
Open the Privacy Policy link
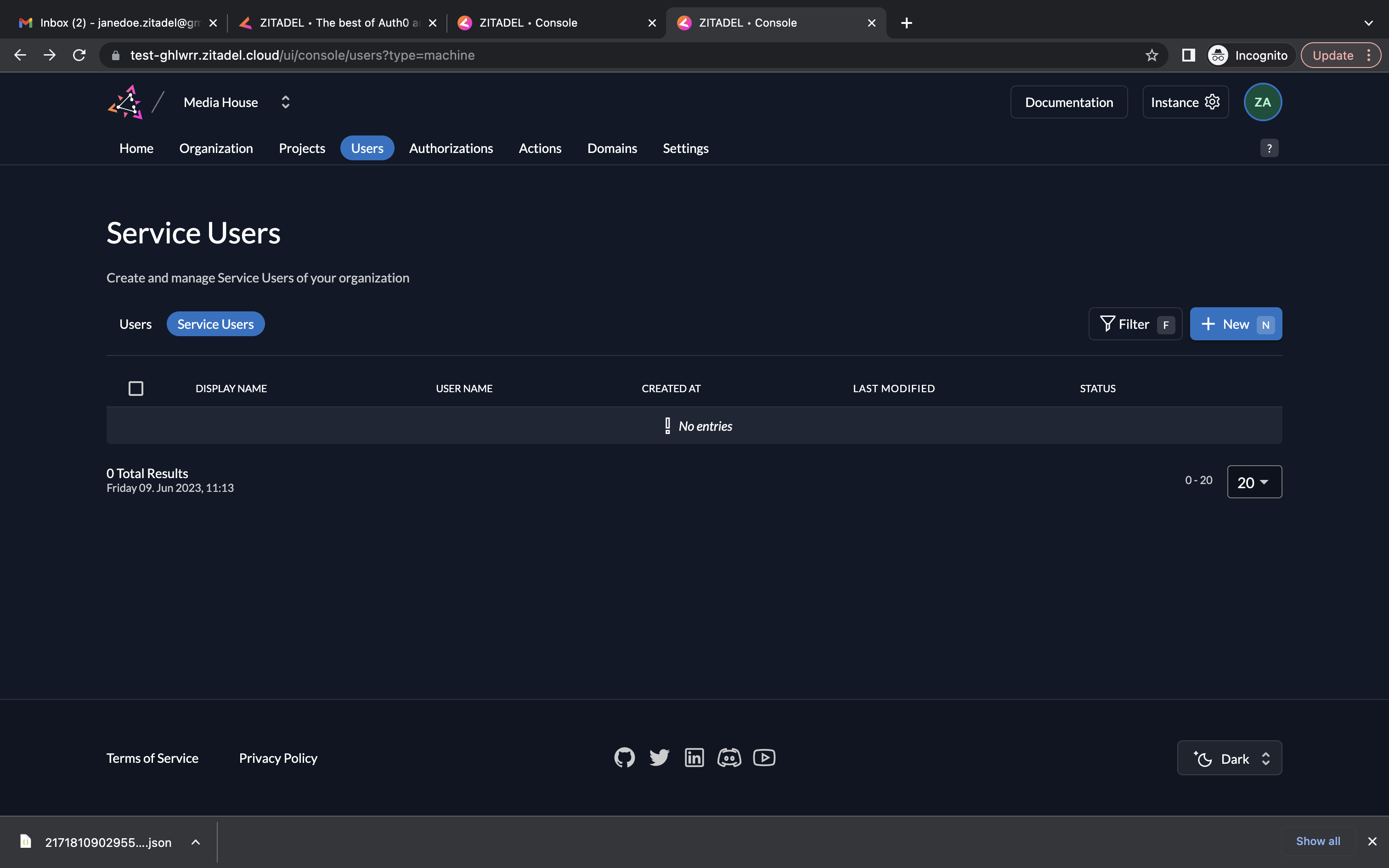pyautogui.click(x=278, y=757)
